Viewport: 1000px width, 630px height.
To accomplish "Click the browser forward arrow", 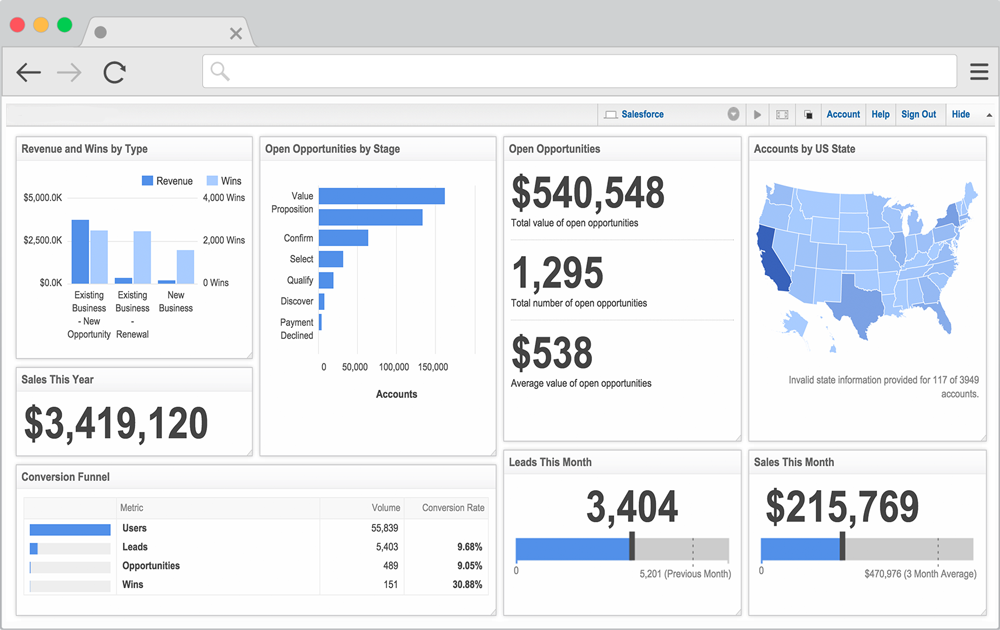I will (69, 72).
